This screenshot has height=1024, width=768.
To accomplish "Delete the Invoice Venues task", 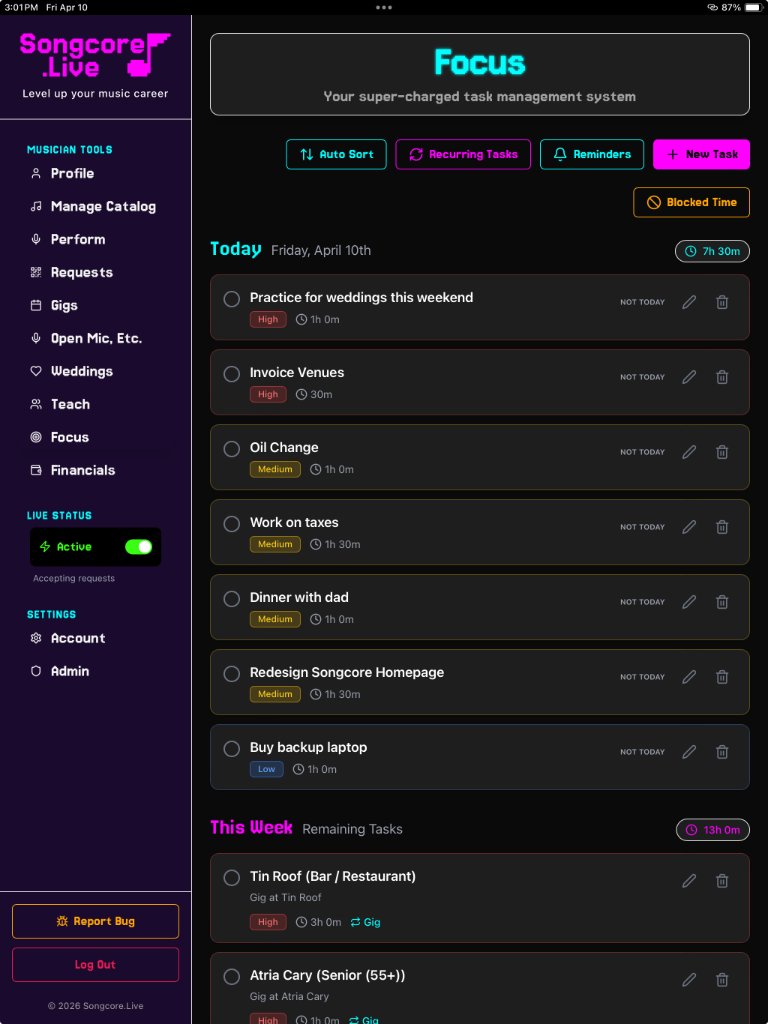I will point(722,377).
